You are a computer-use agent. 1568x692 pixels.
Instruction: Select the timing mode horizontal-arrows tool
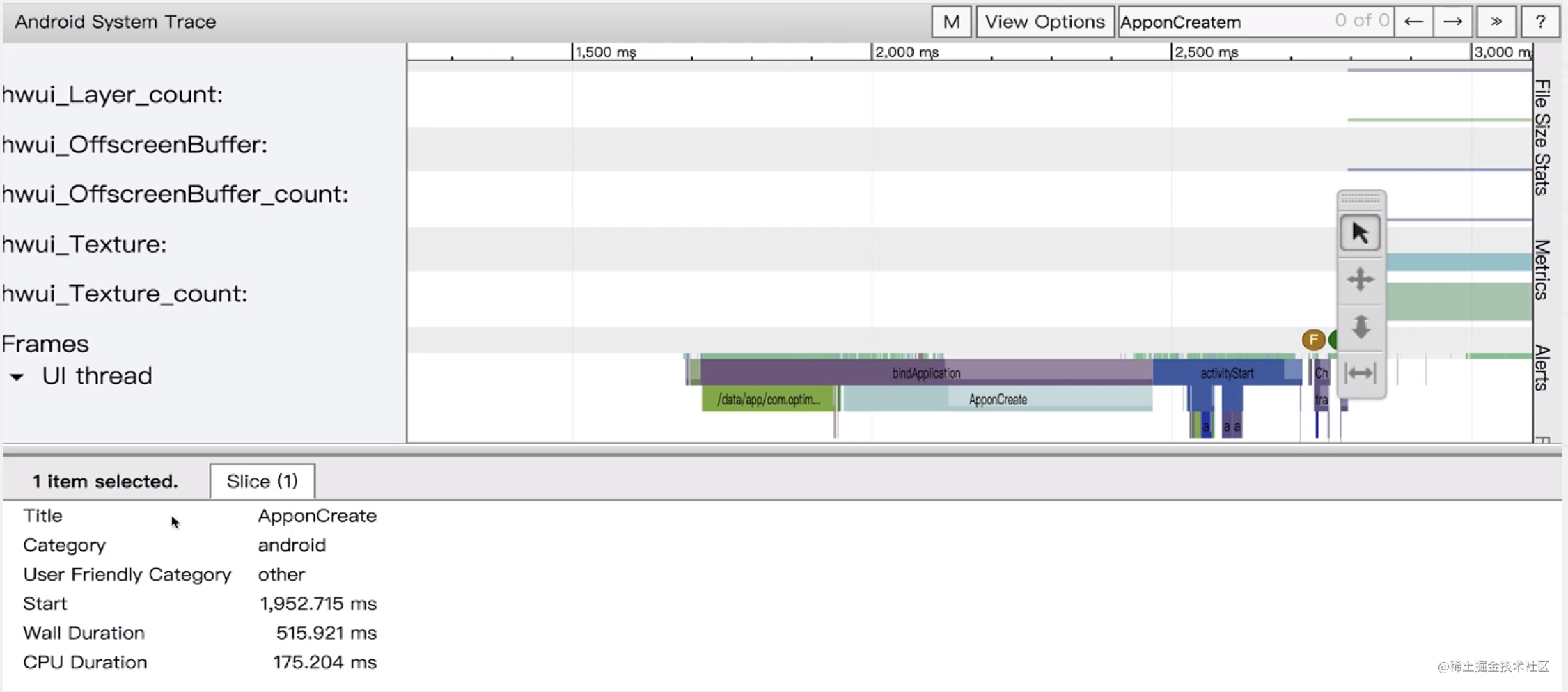(x=1361, y=373)
